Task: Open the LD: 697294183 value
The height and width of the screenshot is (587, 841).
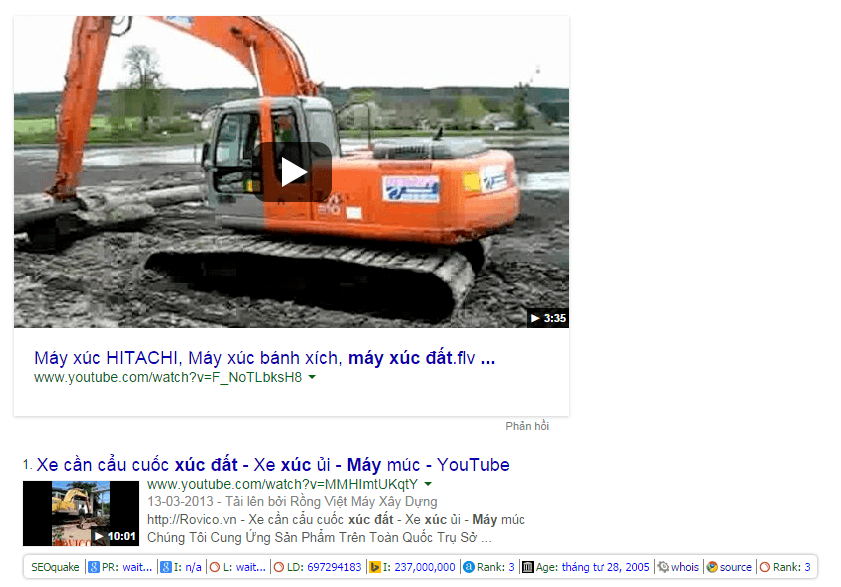Action: point(334,567)
